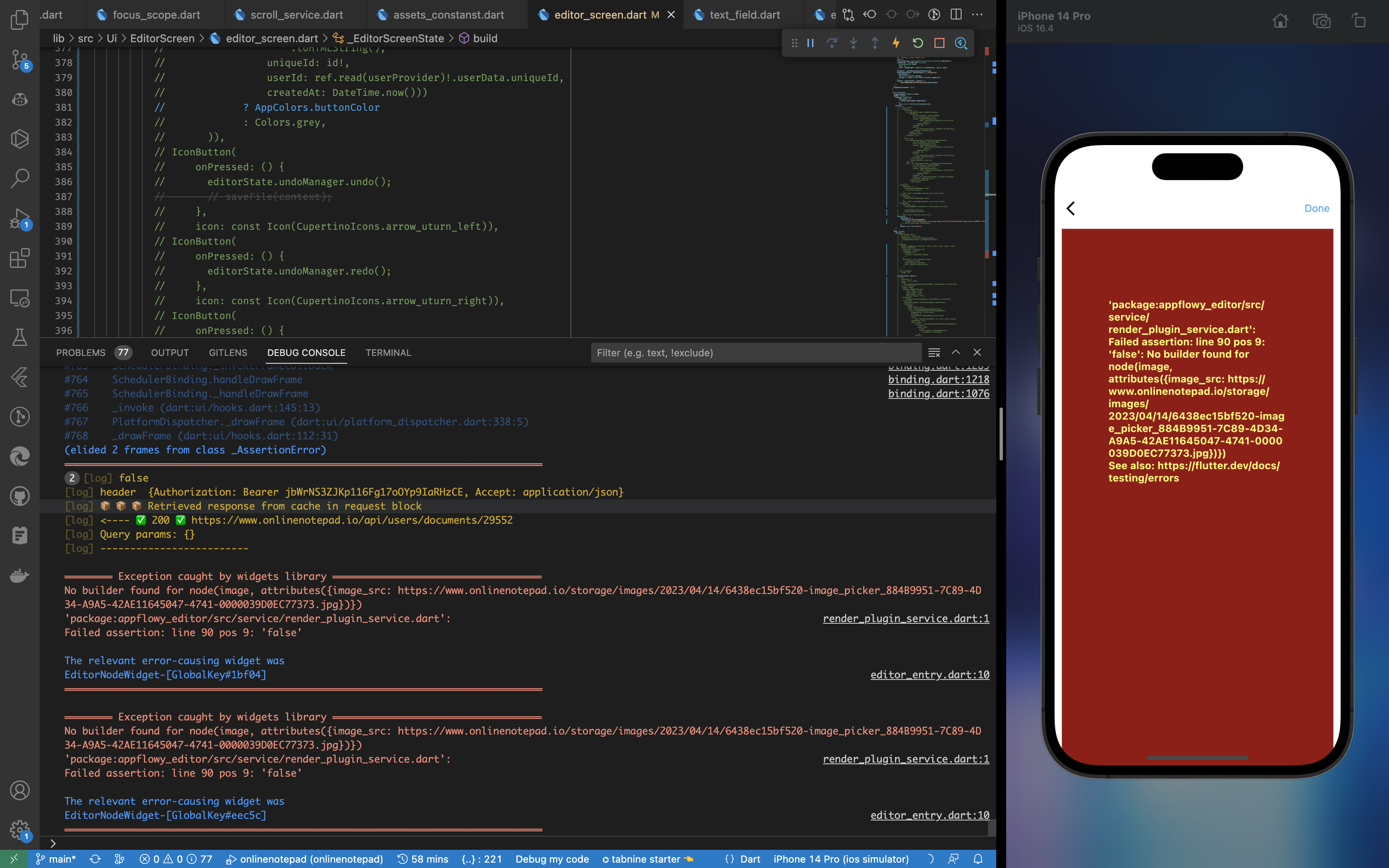The image size is (1389, 868).
Task: Open Run and Debug view
Action: coord(19,218)
